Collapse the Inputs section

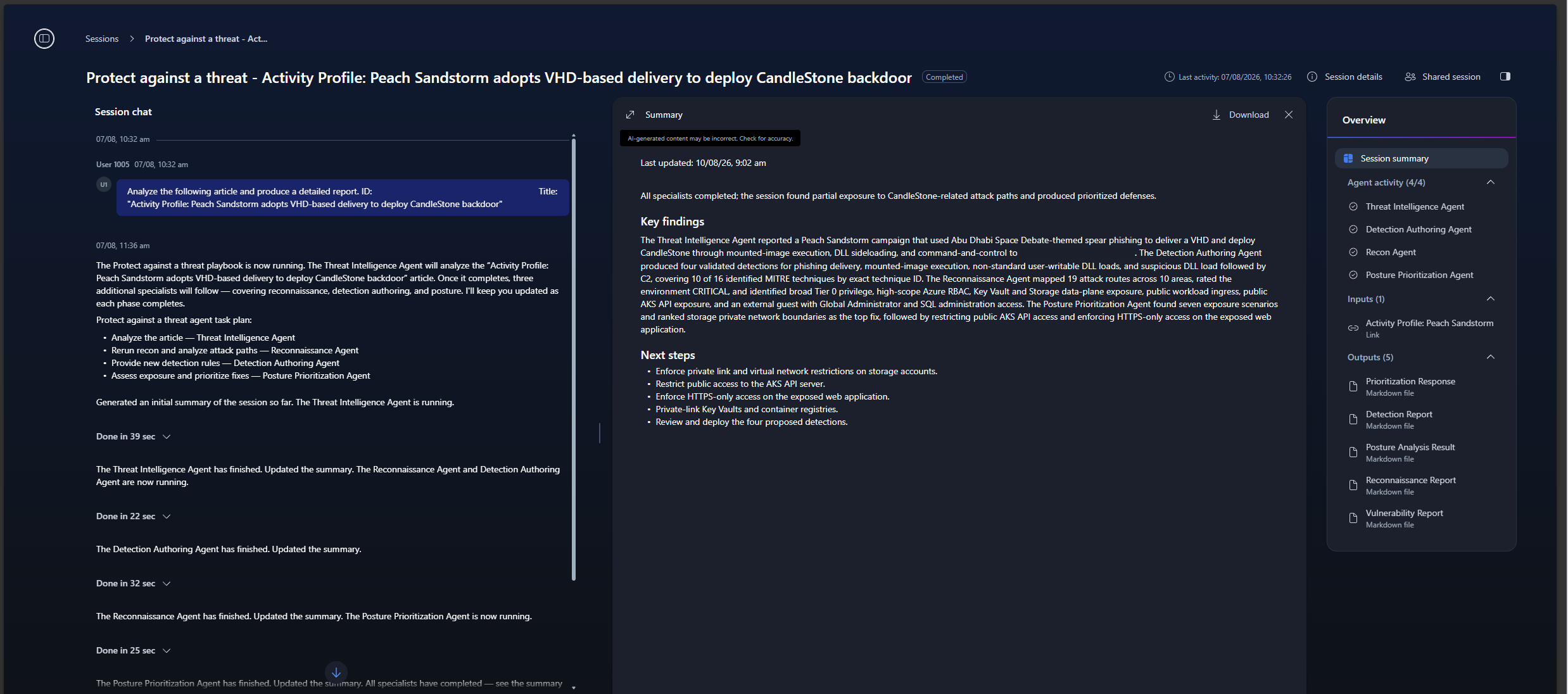[1491, 299]
